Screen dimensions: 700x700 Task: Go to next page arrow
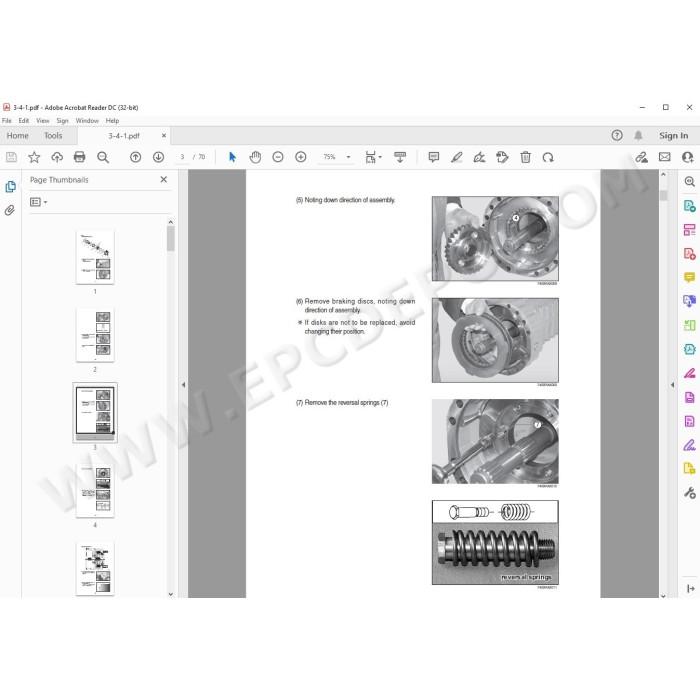coord(158,157)
